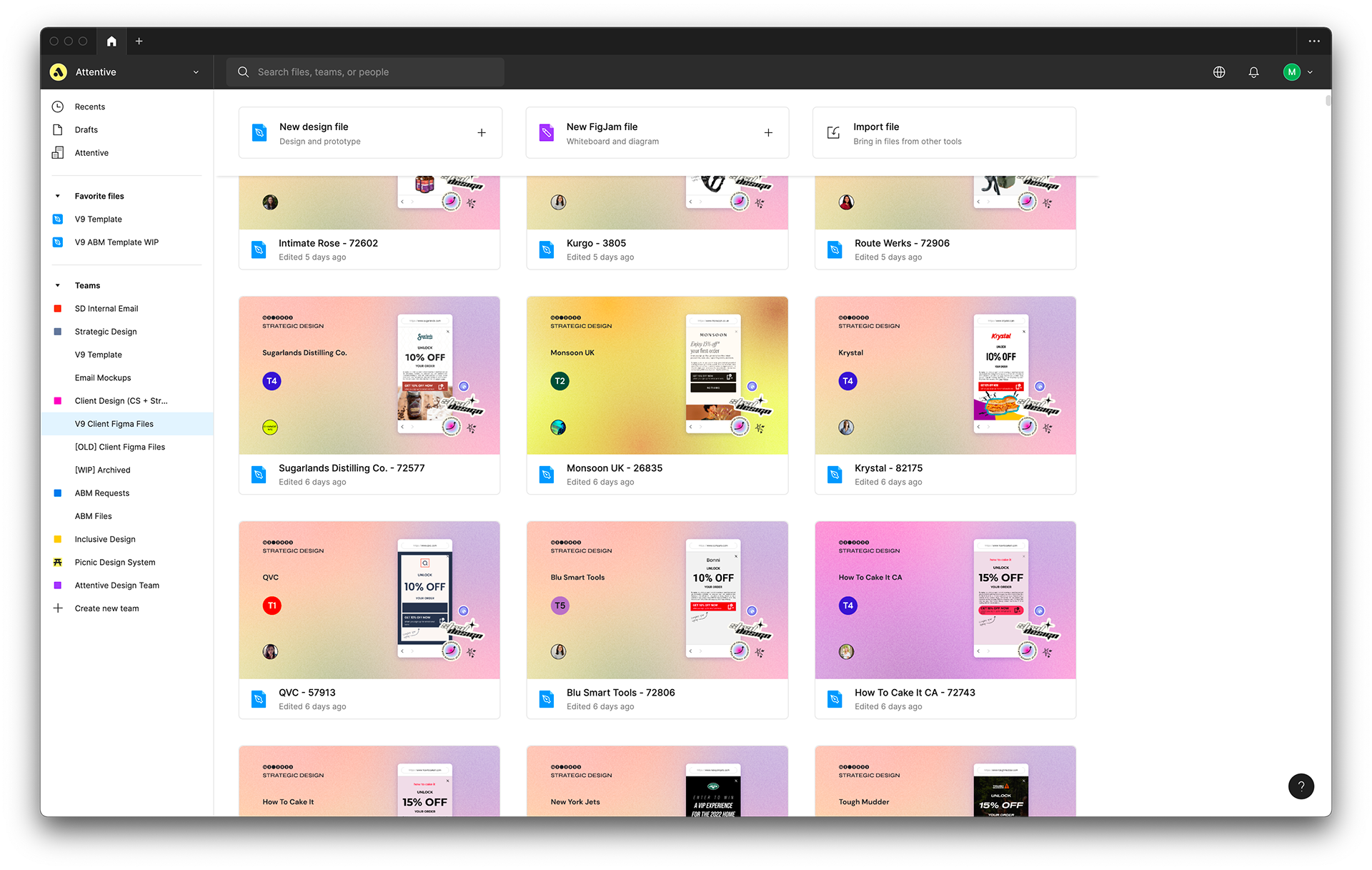The width and height of the screenshot is (1372, 870).
Task: Open the Attentive Design Team
Action: pos(127,585)
